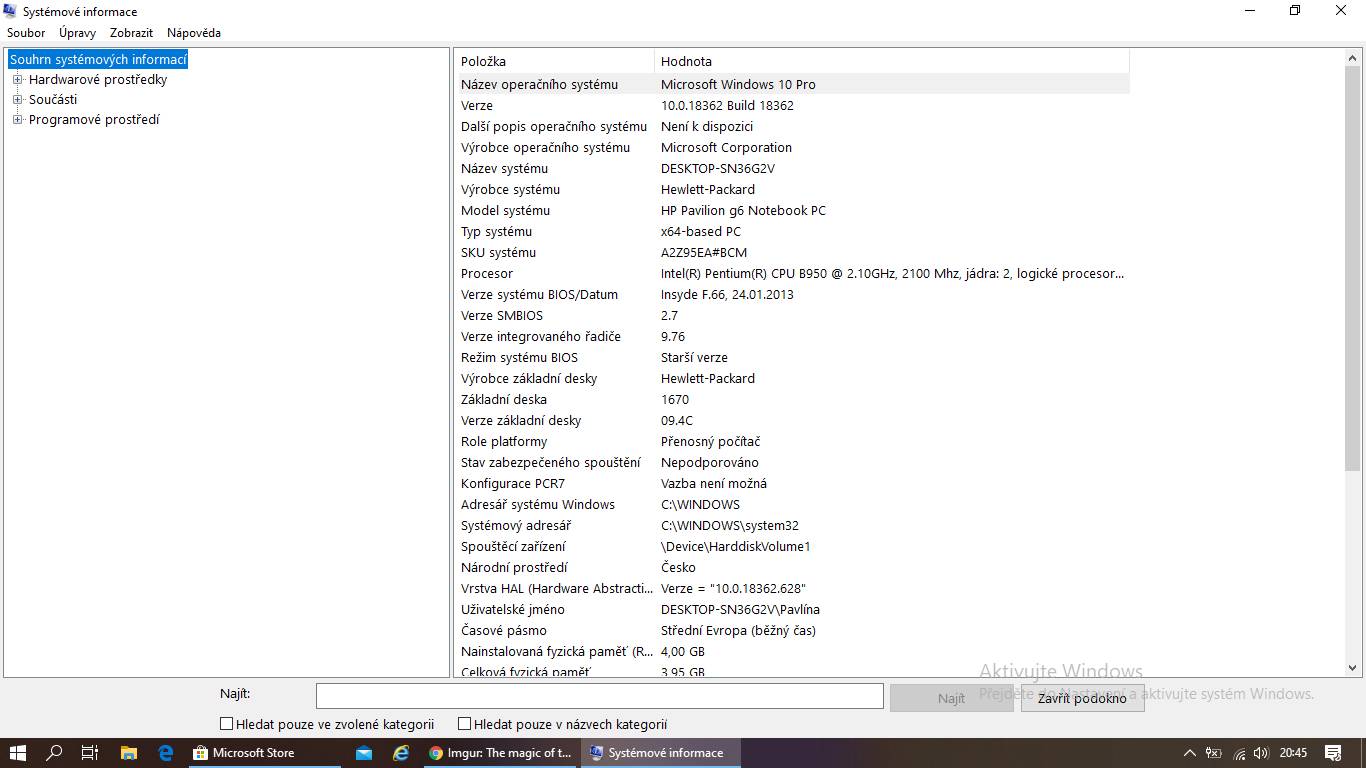
Task: Select the Spouštěcí zařízení row
Action: [793, 547]
